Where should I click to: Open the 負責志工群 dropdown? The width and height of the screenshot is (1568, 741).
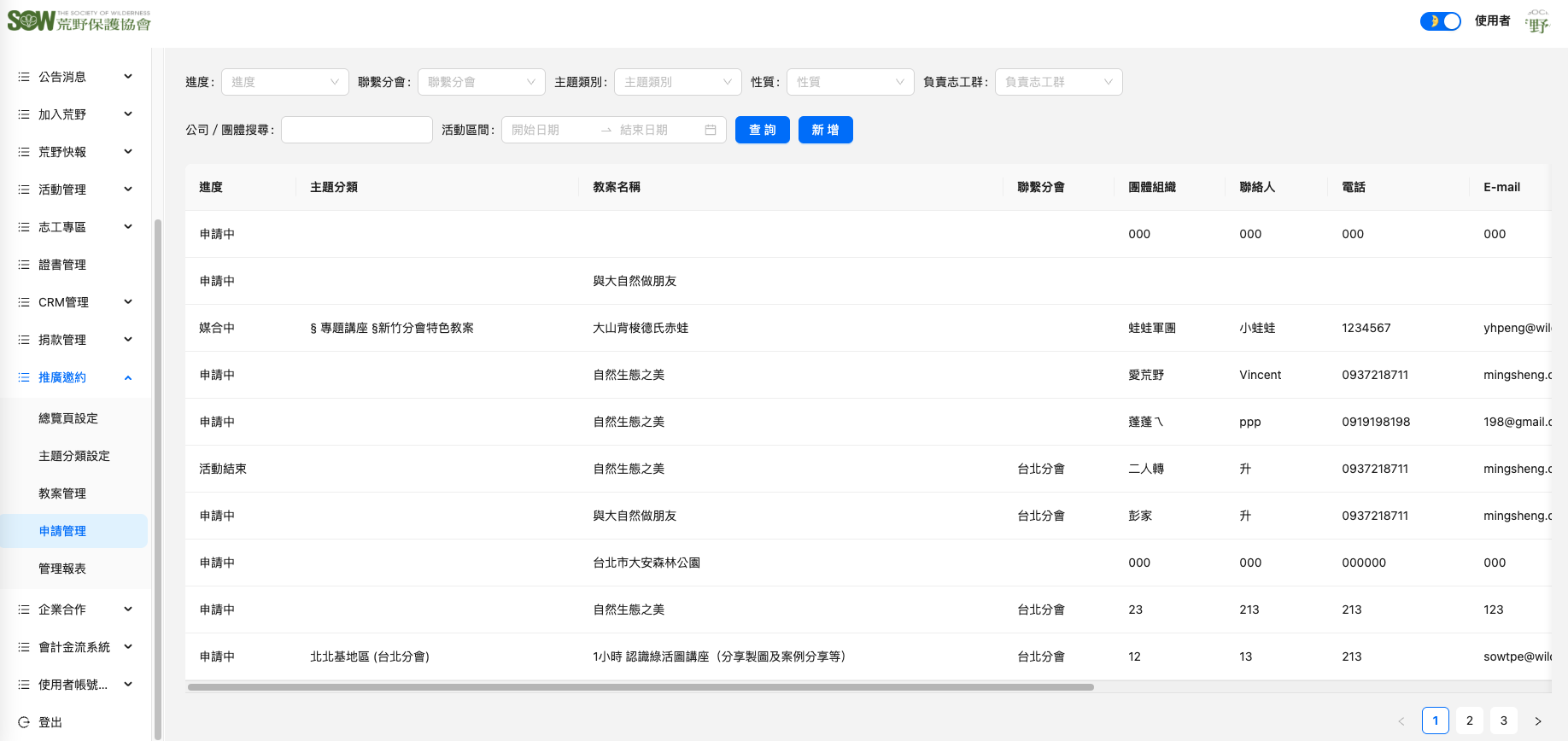point(1058,82)
